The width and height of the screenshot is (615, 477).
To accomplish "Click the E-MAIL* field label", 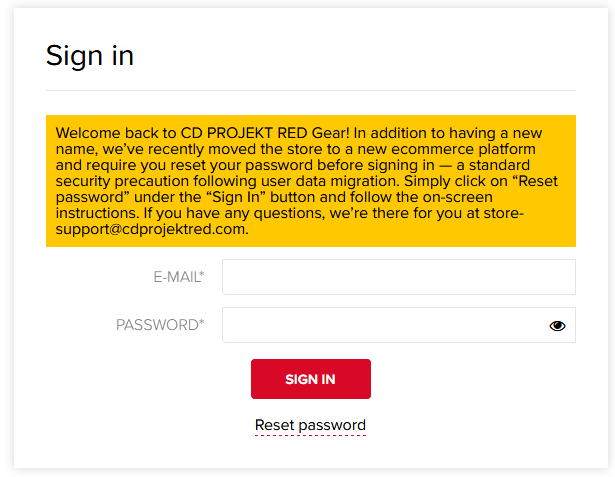I will pyautogui.click(x=178, y=277).
